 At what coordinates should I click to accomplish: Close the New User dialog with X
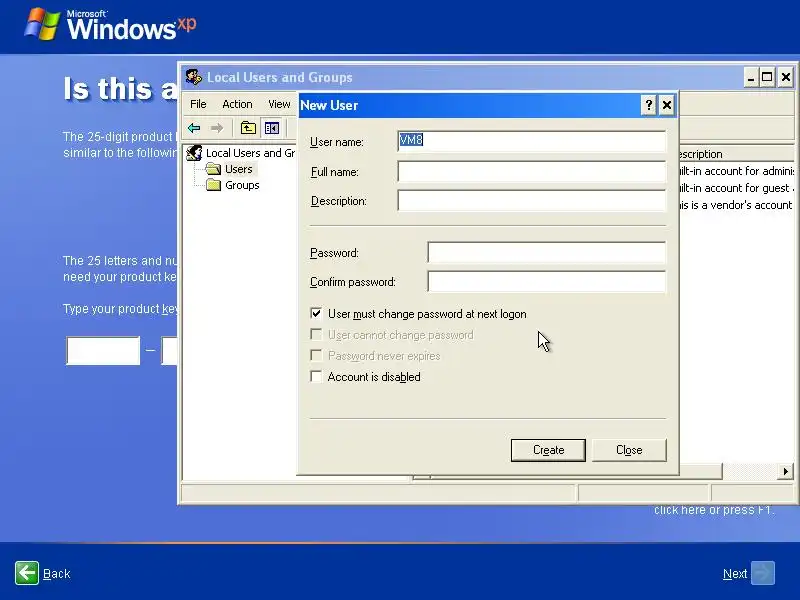tap(667, 105)
